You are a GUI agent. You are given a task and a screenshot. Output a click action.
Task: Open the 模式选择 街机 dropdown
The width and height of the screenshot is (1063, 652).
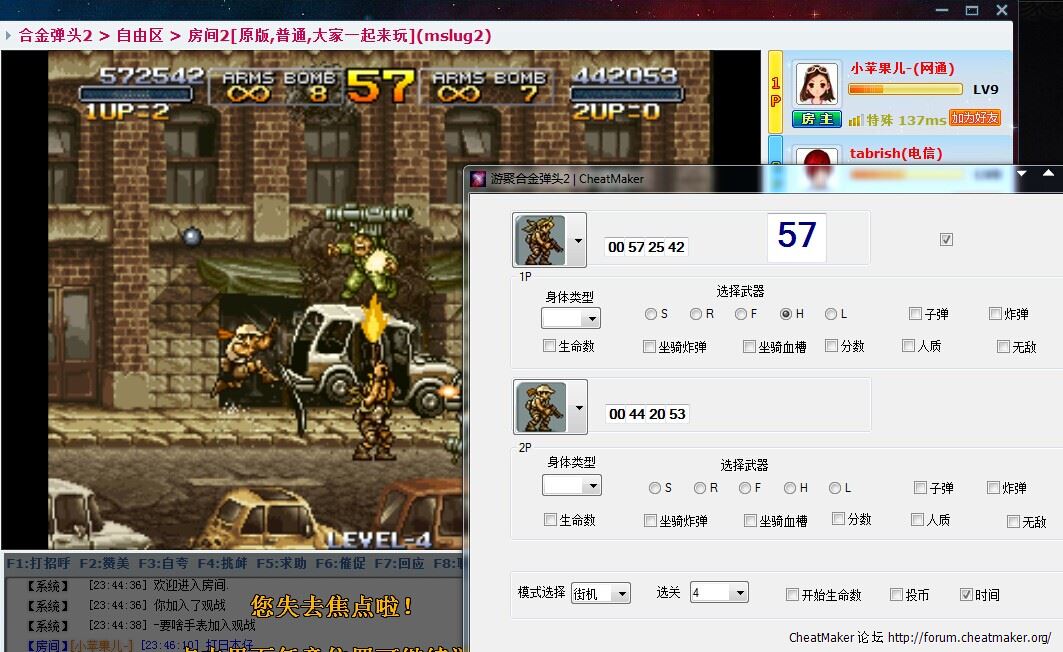[601, 594]
